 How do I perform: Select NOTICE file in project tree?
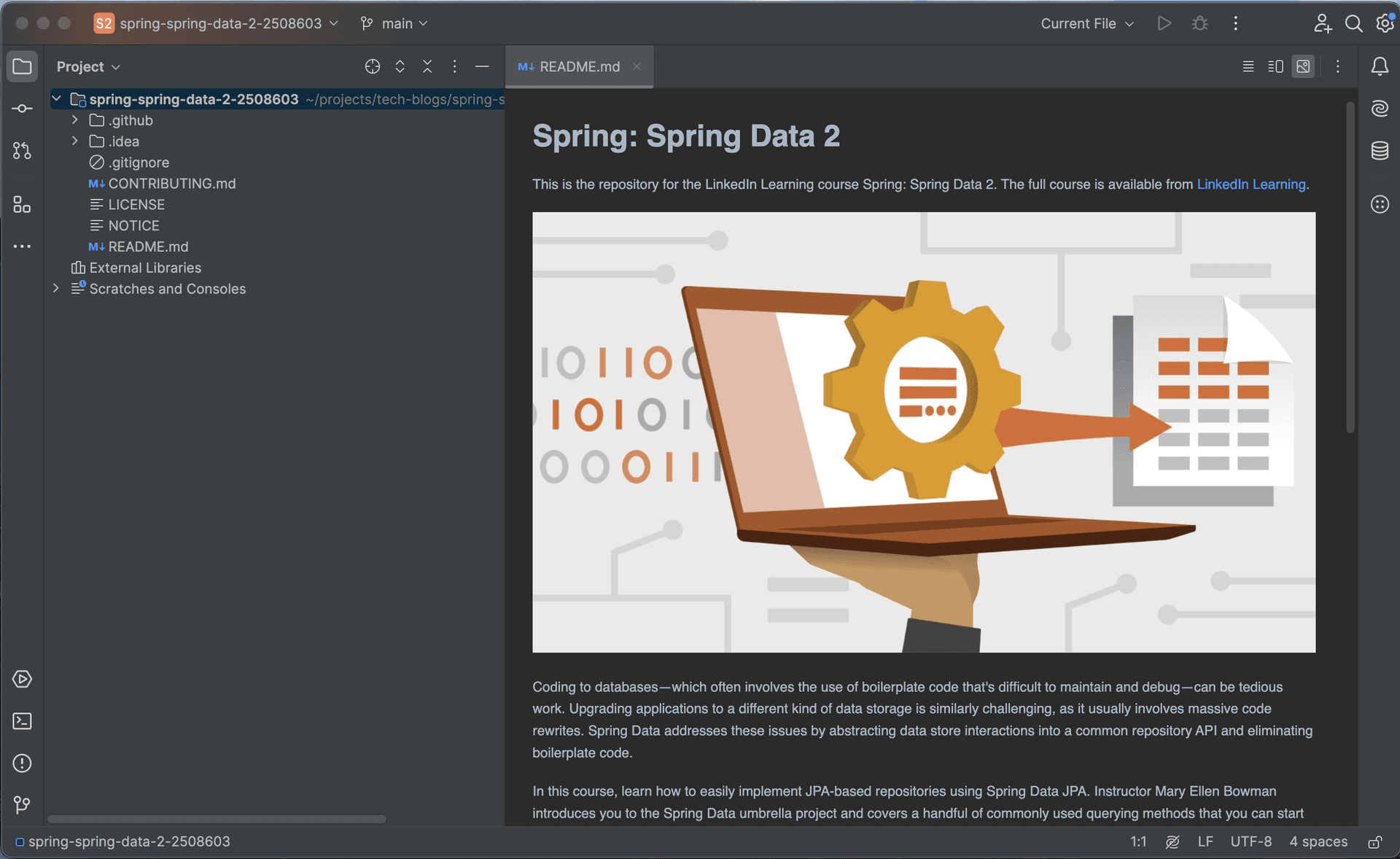coord(133,225)
